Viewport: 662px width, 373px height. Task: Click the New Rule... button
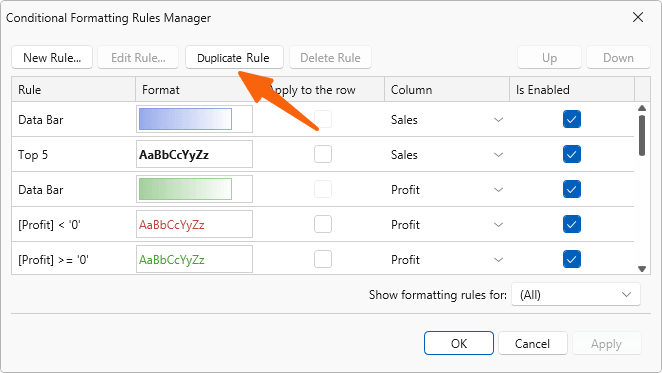52,57
